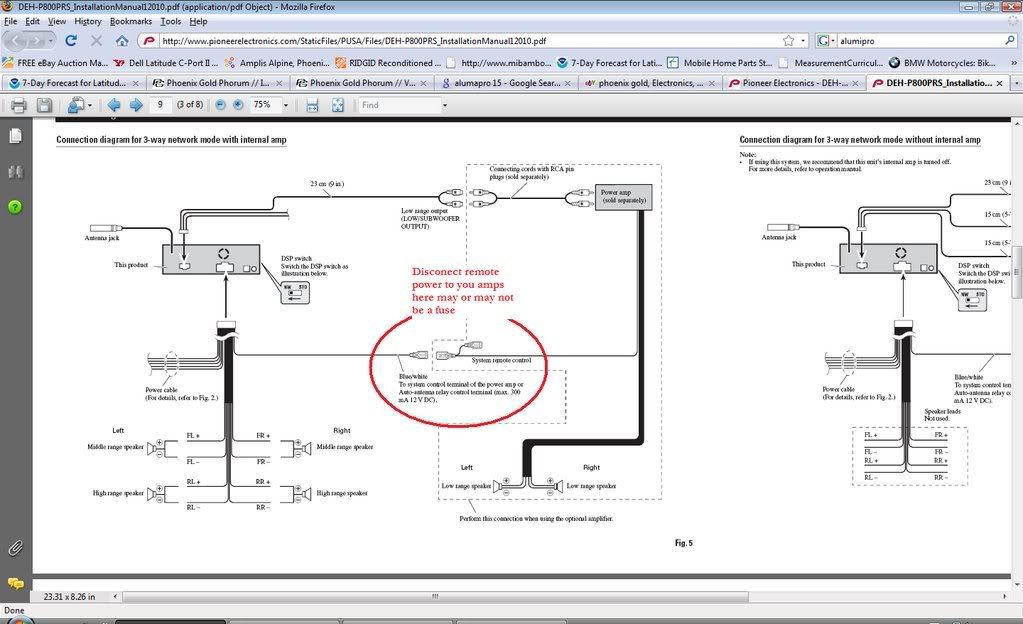Zoom in with the plus button

[238, 105]
